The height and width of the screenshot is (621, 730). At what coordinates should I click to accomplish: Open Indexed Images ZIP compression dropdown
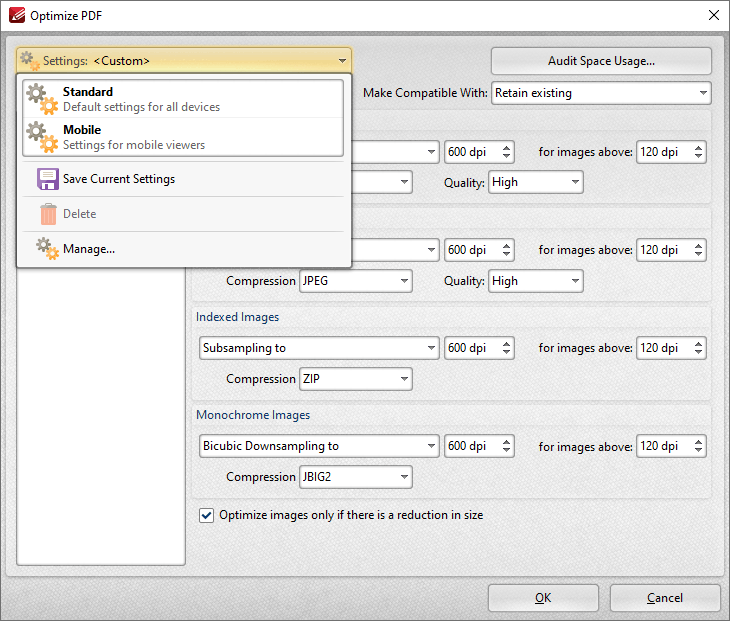(356, 379)
